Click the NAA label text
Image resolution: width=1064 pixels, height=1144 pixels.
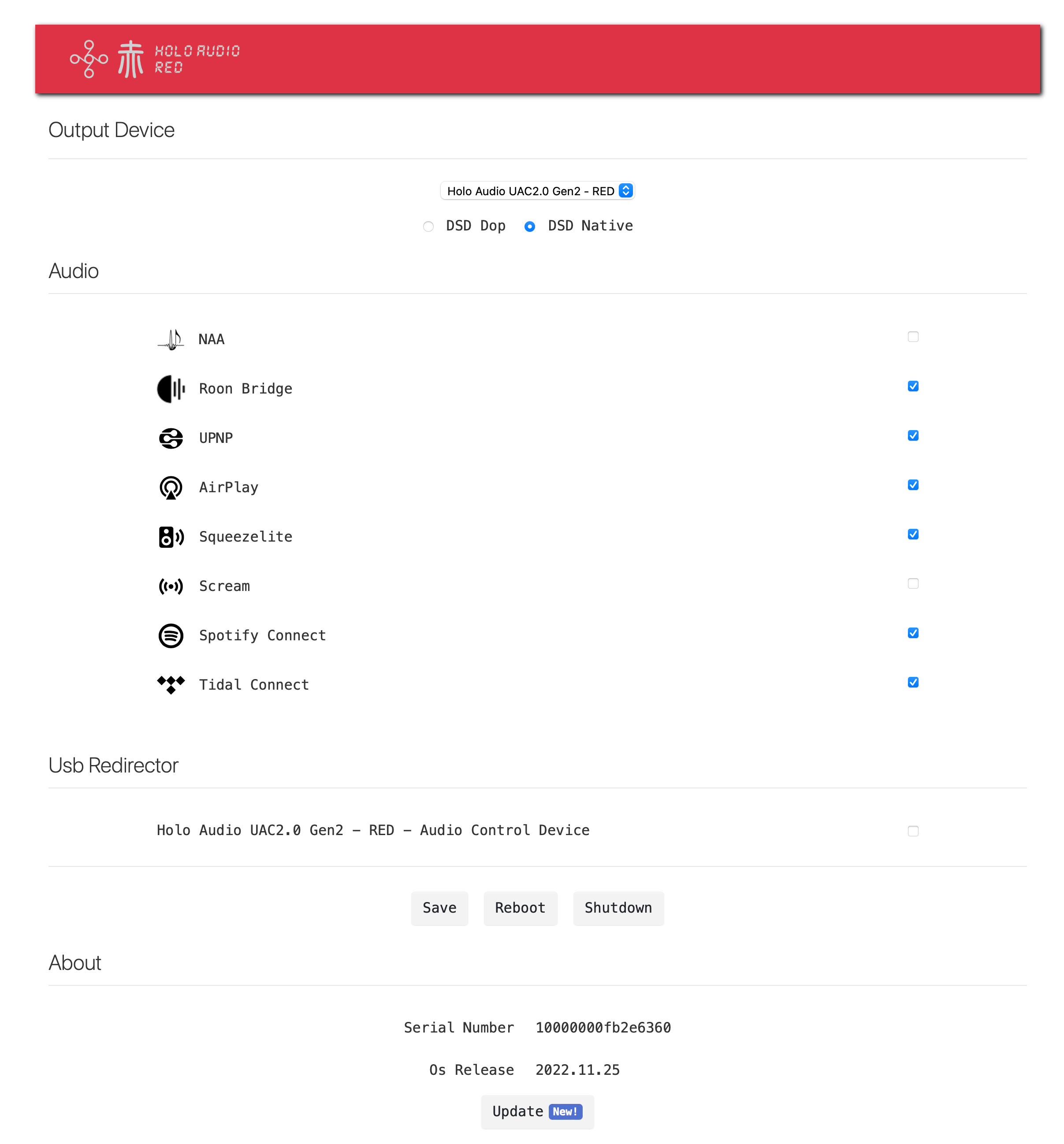pos(211,339)
